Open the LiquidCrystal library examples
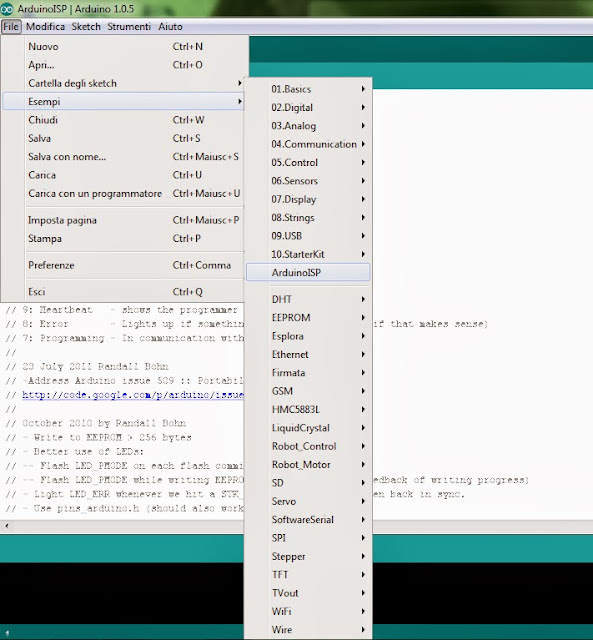 (308, 428)
